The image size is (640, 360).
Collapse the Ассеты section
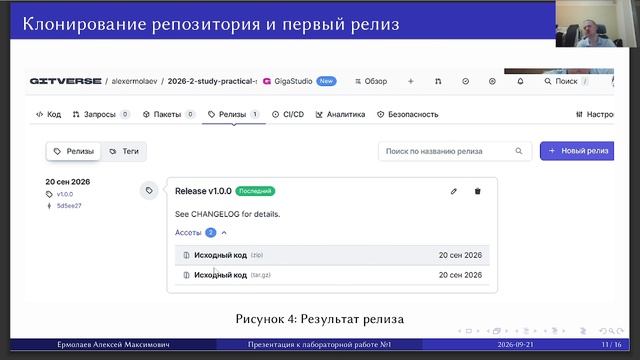[x=201, y=233]
